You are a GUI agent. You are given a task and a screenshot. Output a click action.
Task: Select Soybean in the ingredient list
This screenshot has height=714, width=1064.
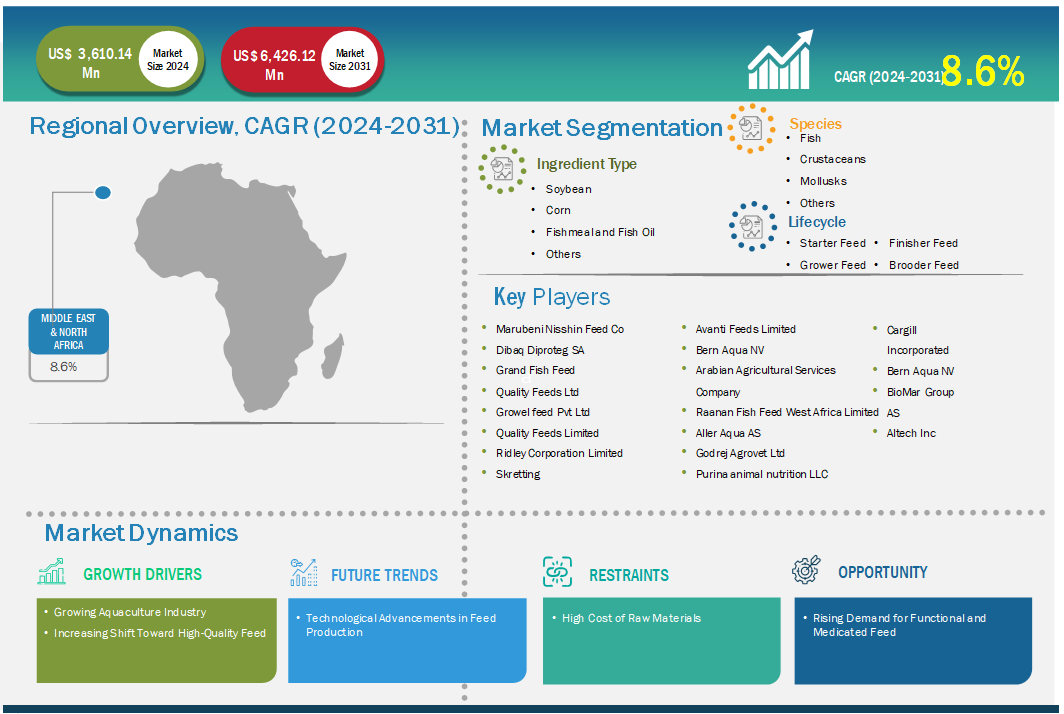click(569, 189)
